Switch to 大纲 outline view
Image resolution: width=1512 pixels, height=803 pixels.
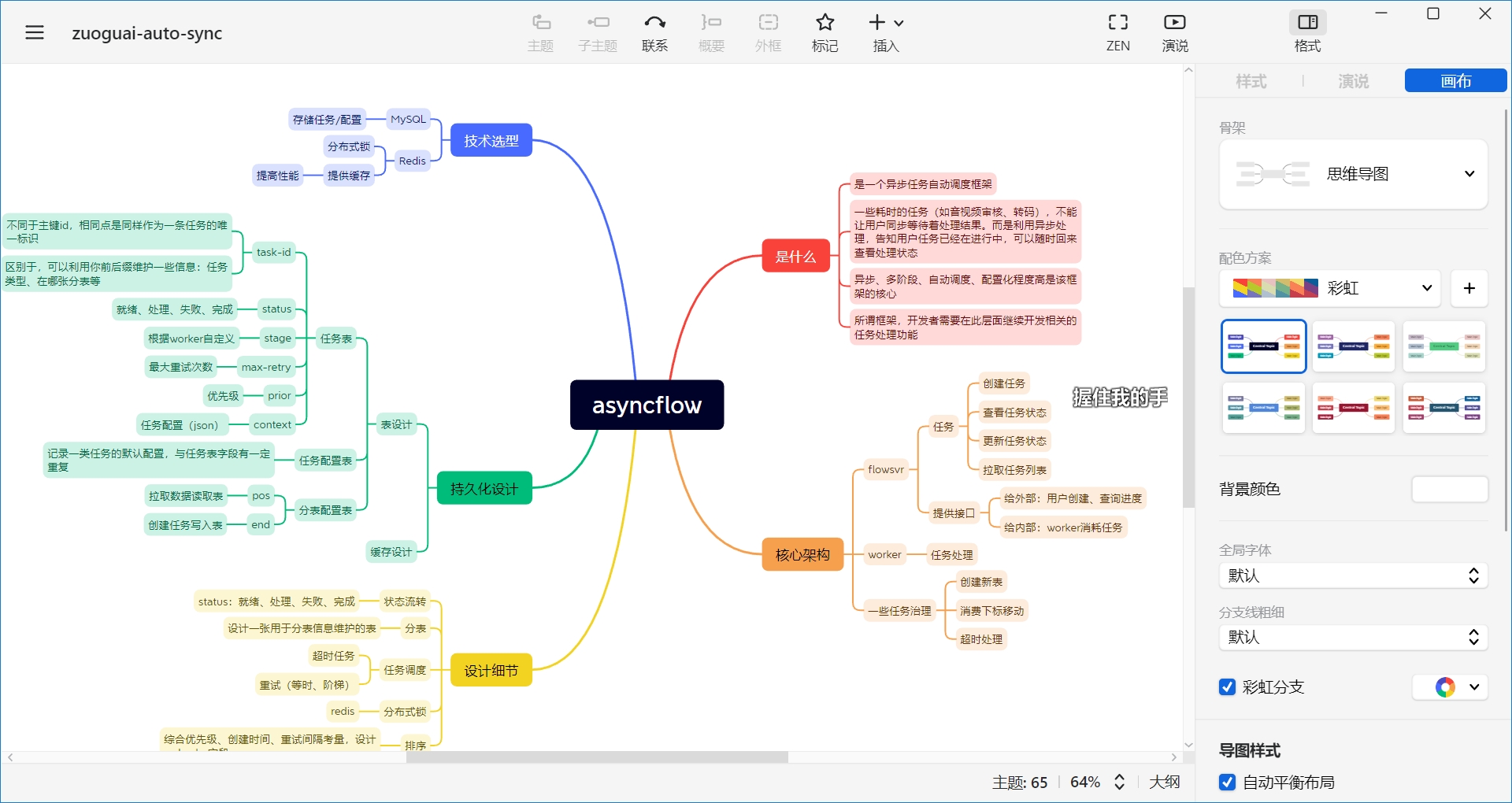[x=1164, y=782]
